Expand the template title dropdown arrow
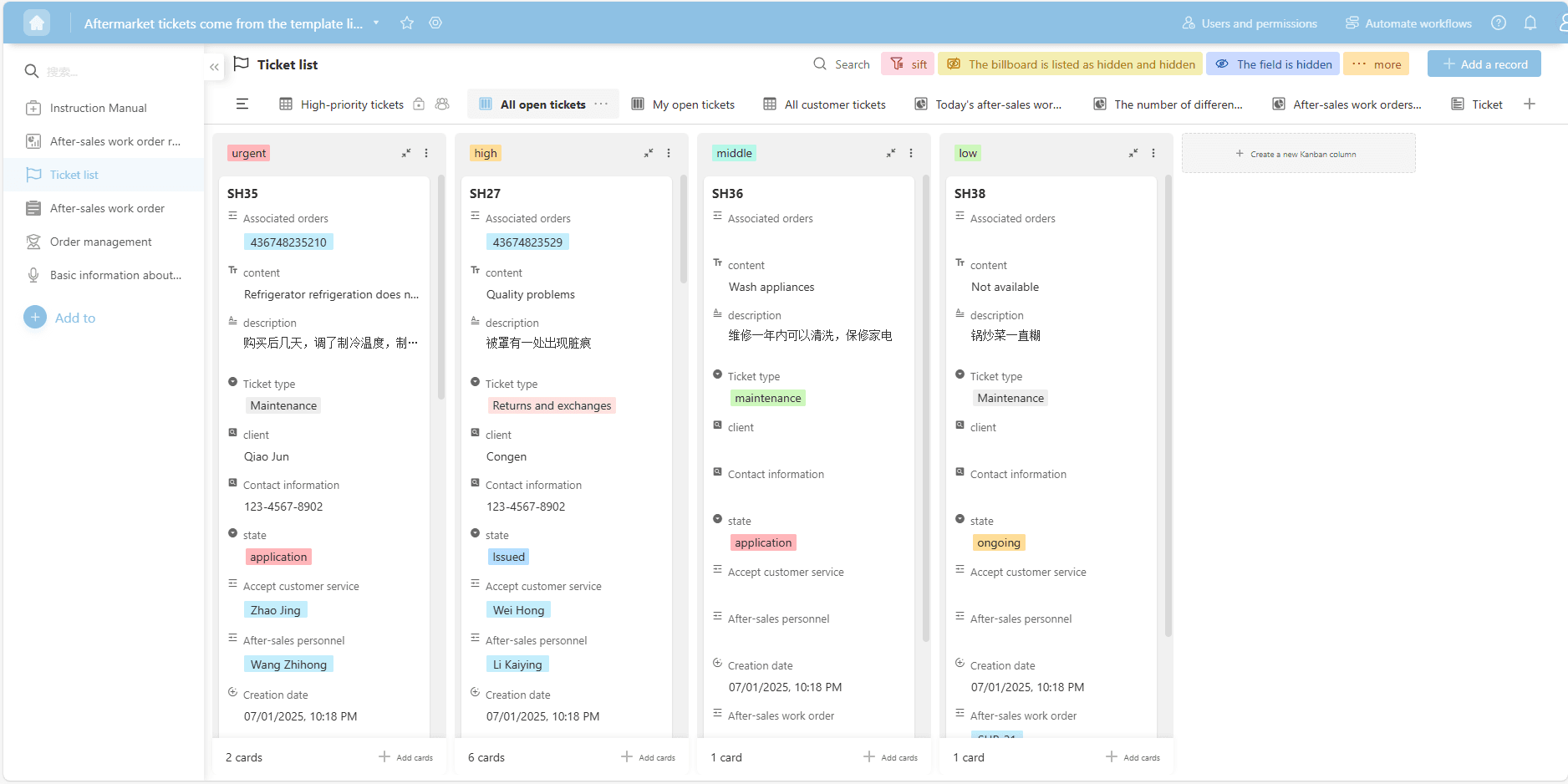Screen dimensions: 1568x784 coord(376,23)
